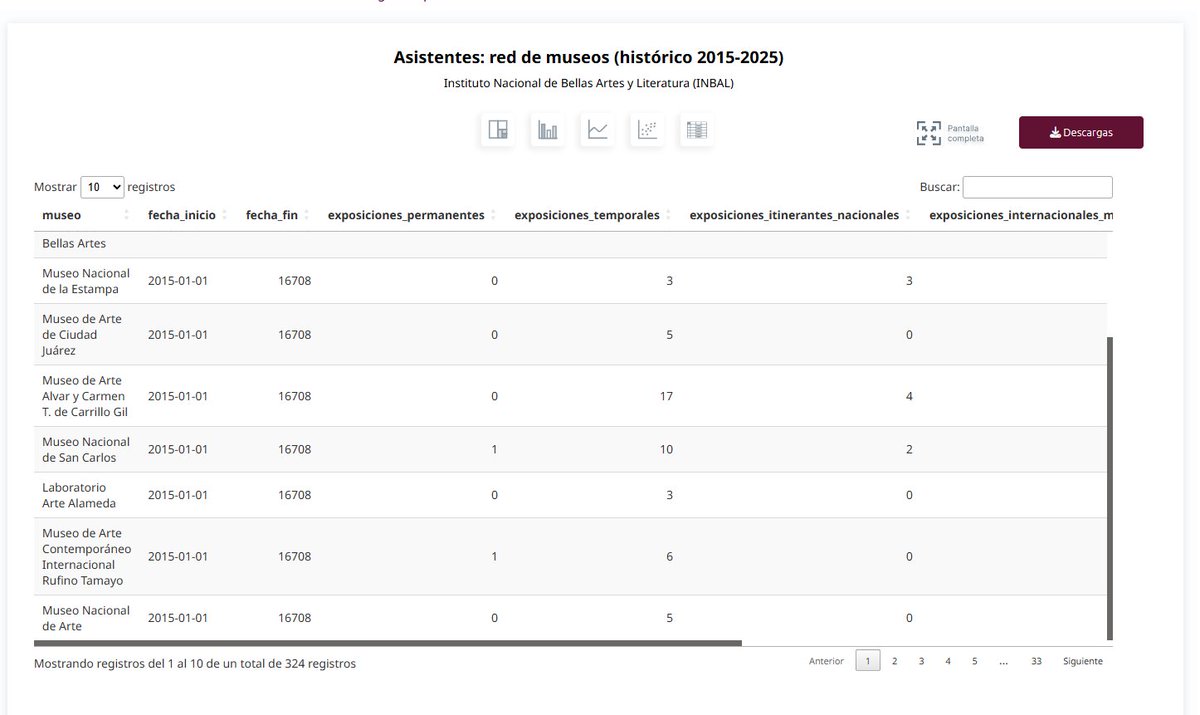
Task: Jump to last page 33
Action: point(1036,661)
